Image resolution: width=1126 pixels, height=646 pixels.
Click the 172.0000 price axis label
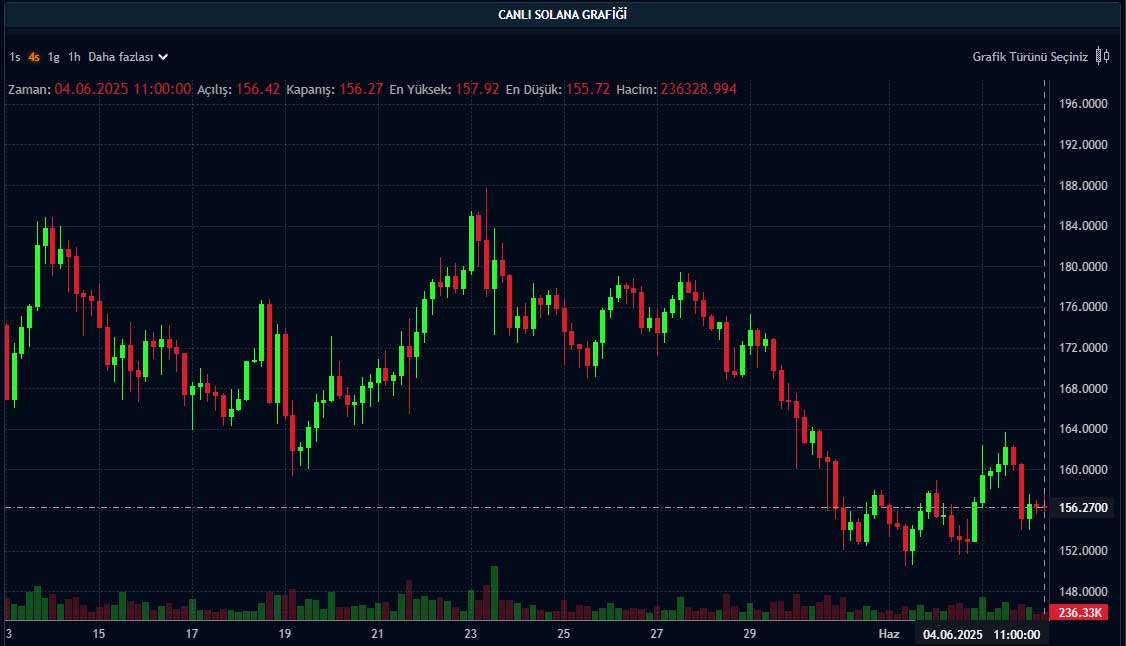point(1083,347)
